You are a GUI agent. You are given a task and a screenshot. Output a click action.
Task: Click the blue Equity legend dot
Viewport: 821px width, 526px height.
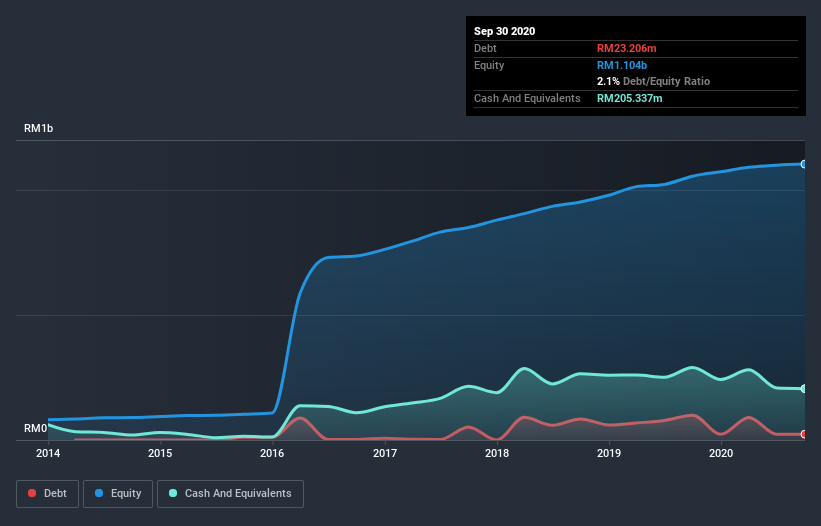[x=99, y=493]
